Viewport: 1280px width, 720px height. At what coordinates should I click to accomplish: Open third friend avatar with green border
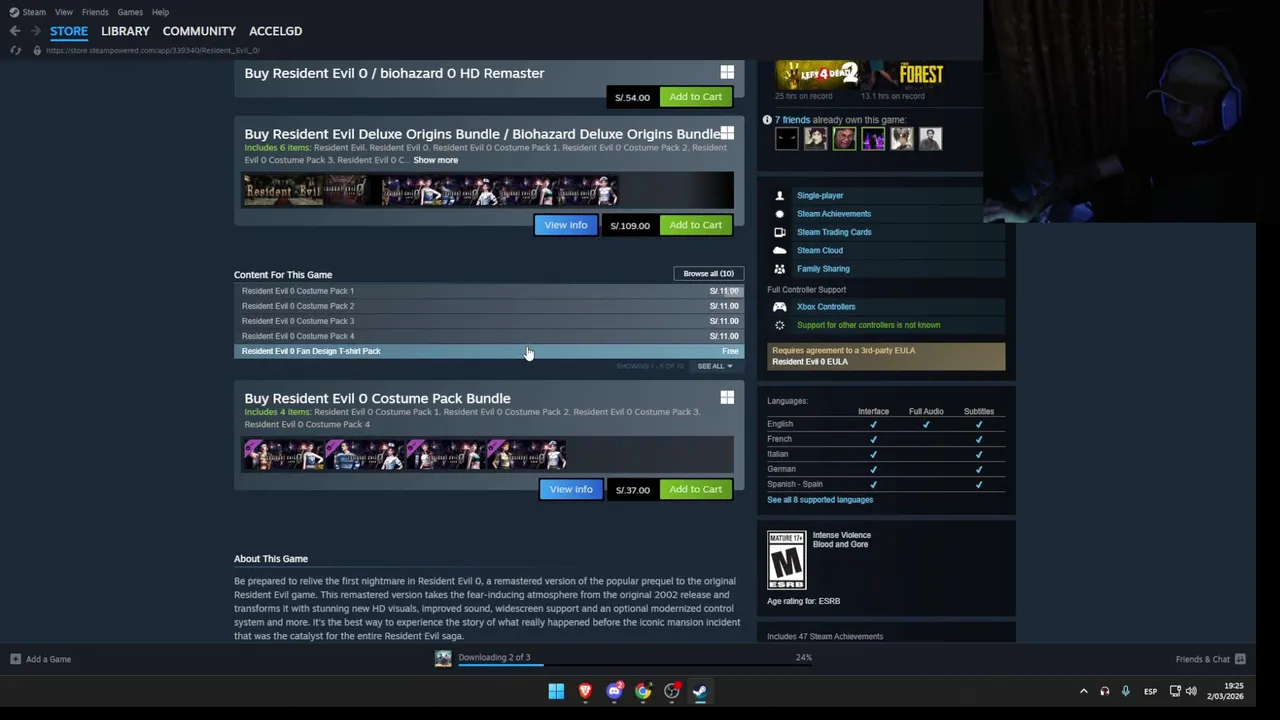point(844,139)
